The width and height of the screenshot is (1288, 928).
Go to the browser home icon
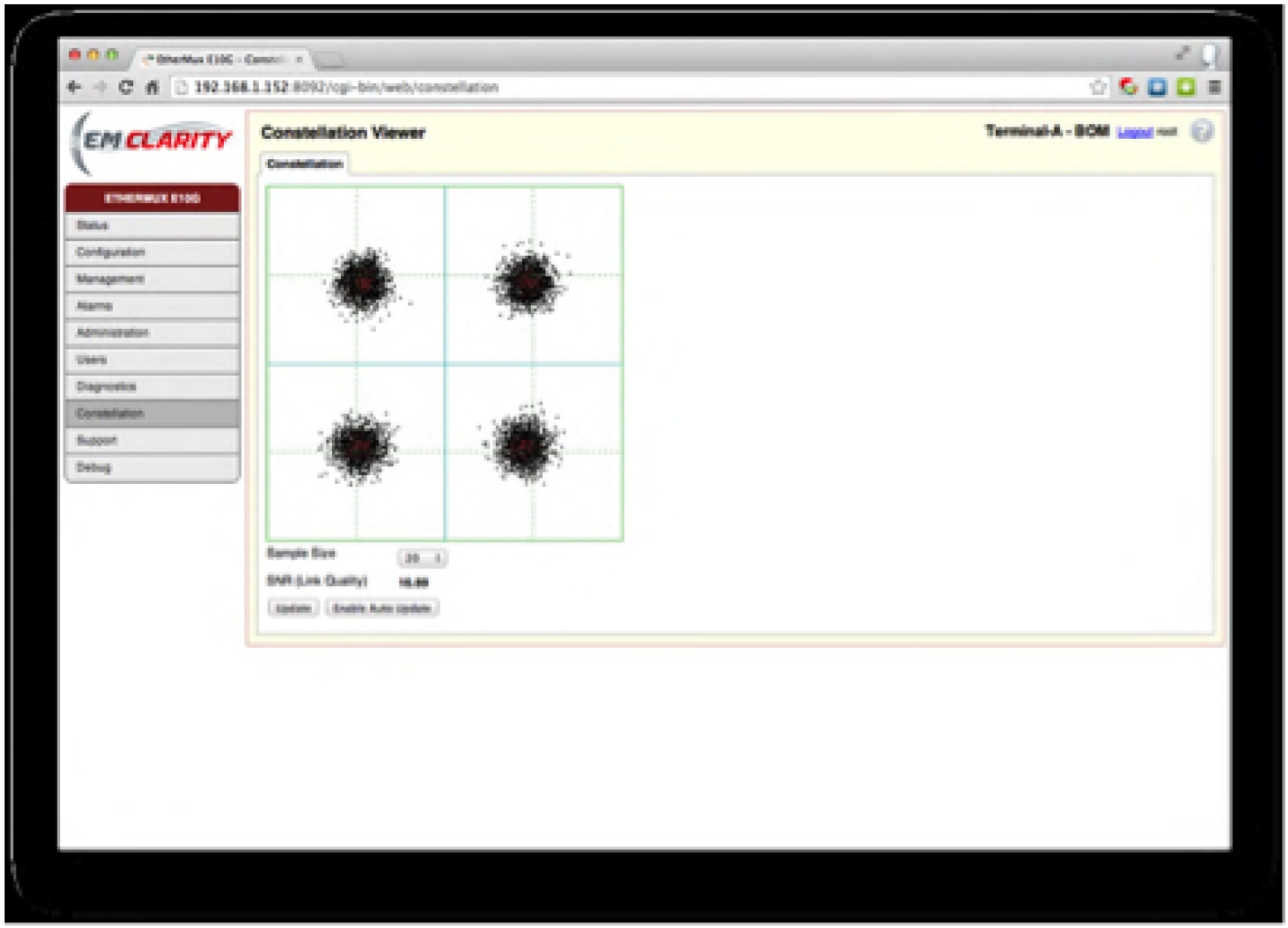click(x=152, y=87)
